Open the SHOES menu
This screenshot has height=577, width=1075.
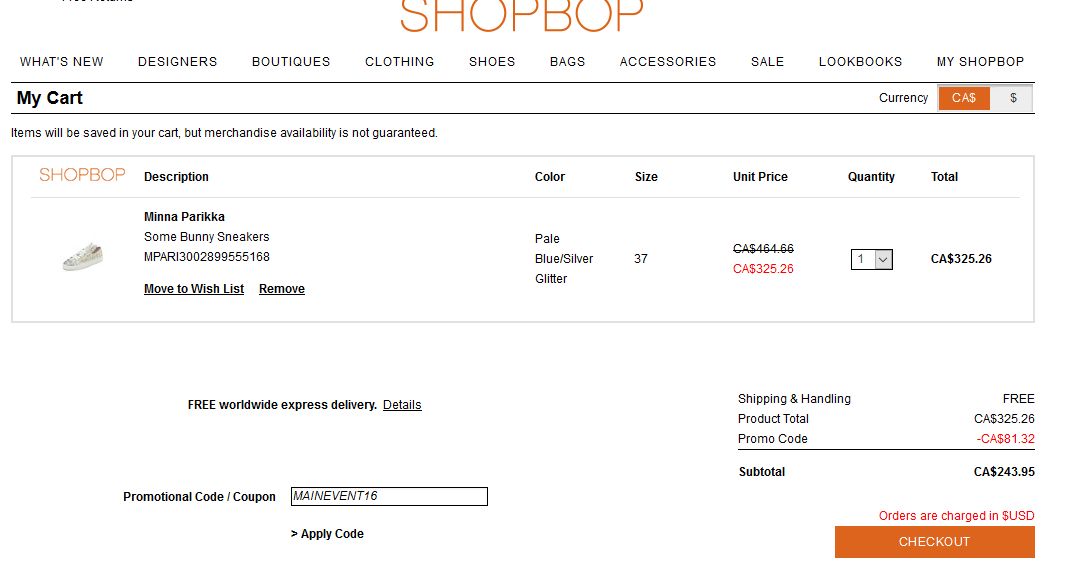coord(492,62)
